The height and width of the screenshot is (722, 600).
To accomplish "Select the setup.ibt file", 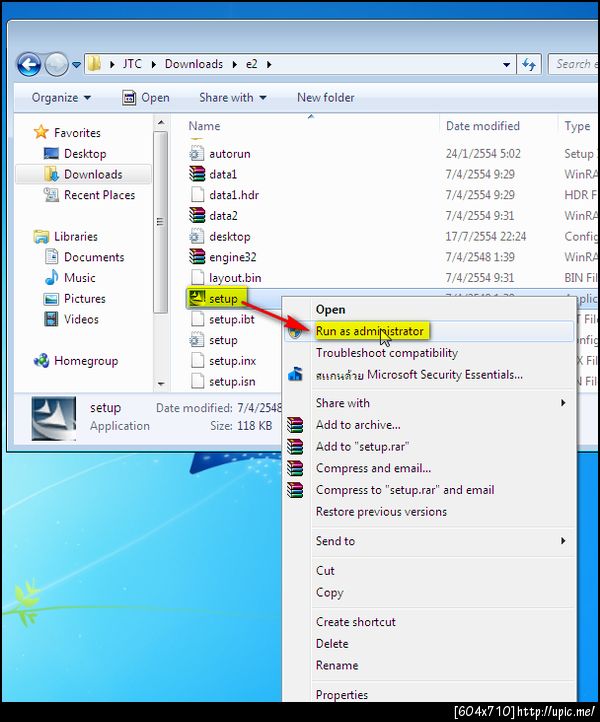I will 232,319.
